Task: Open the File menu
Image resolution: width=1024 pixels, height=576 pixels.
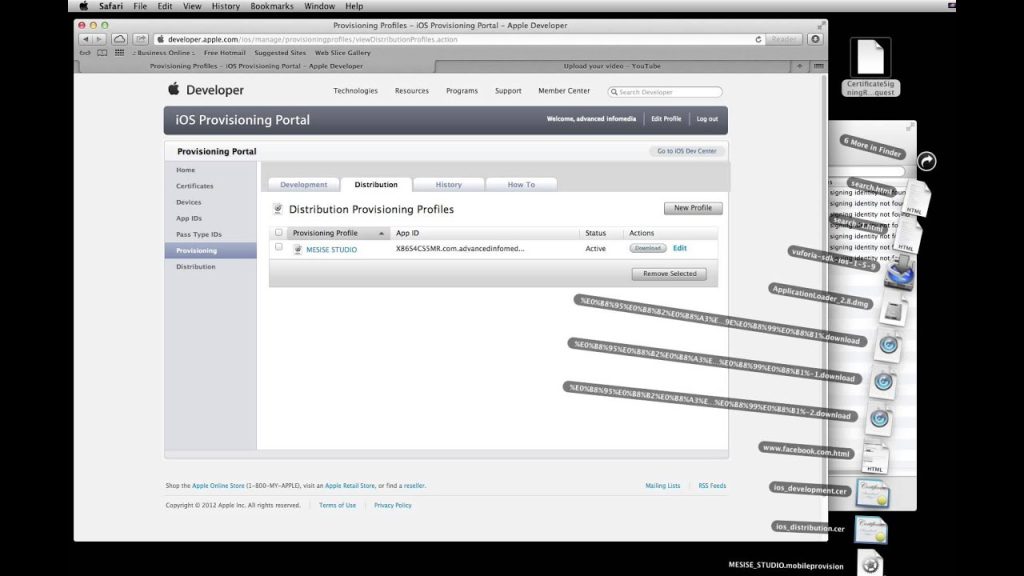Action: [140, 6]
